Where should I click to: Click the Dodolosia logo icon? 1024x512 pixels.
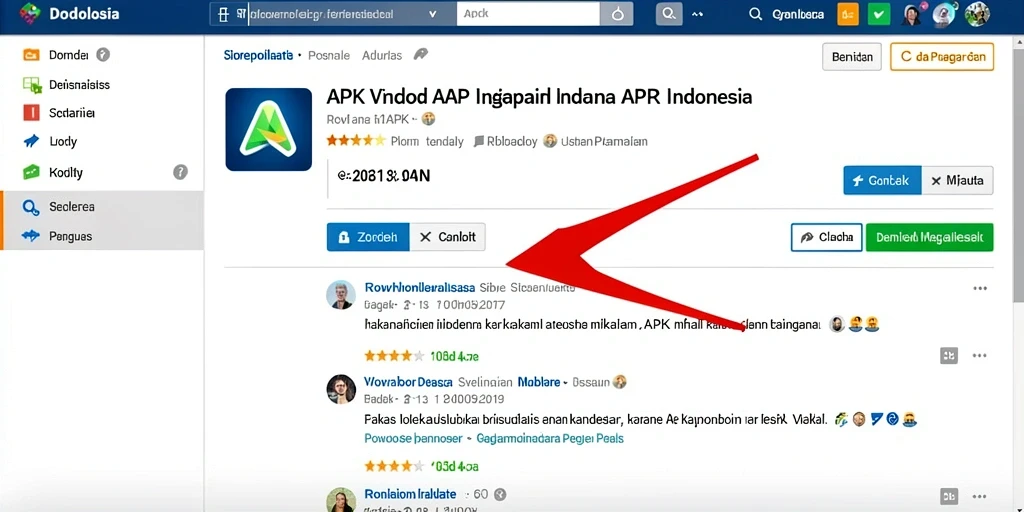pos(29,14)
